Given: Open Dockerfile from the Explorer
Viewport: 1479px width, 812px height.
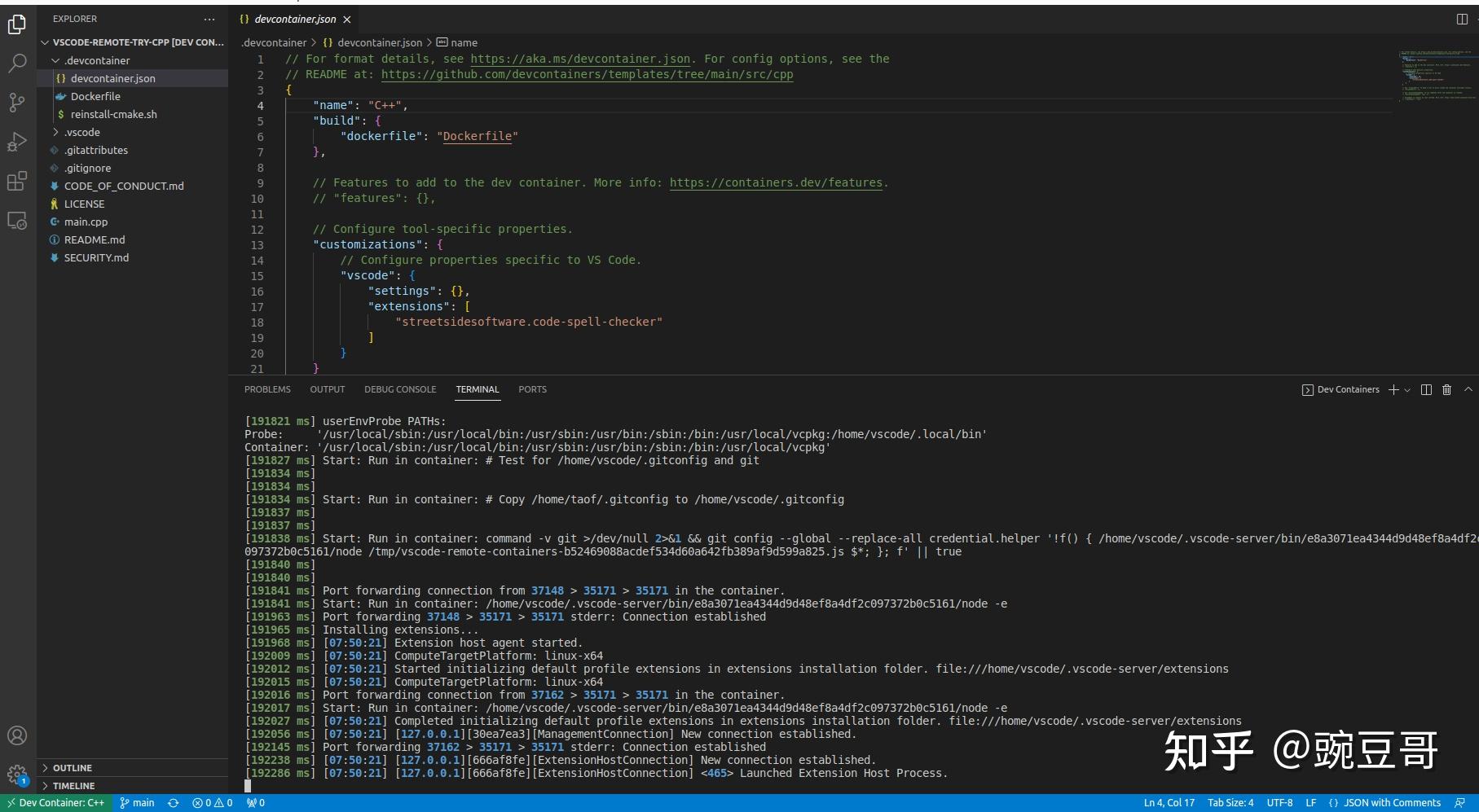Looking at the screenshot, I should click(95, 96).
